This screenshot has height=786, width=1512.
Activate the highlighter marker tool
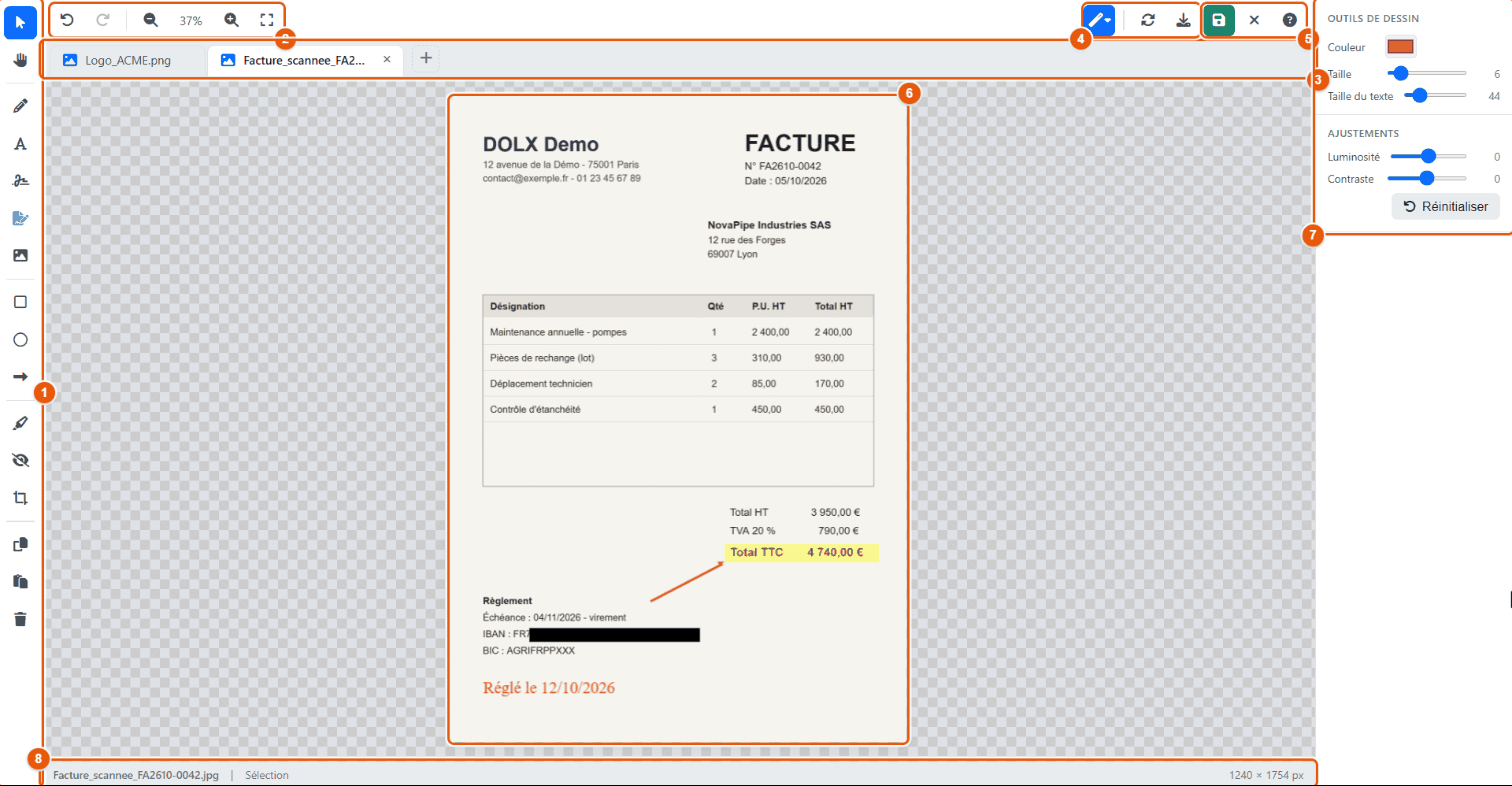point(20,423)
